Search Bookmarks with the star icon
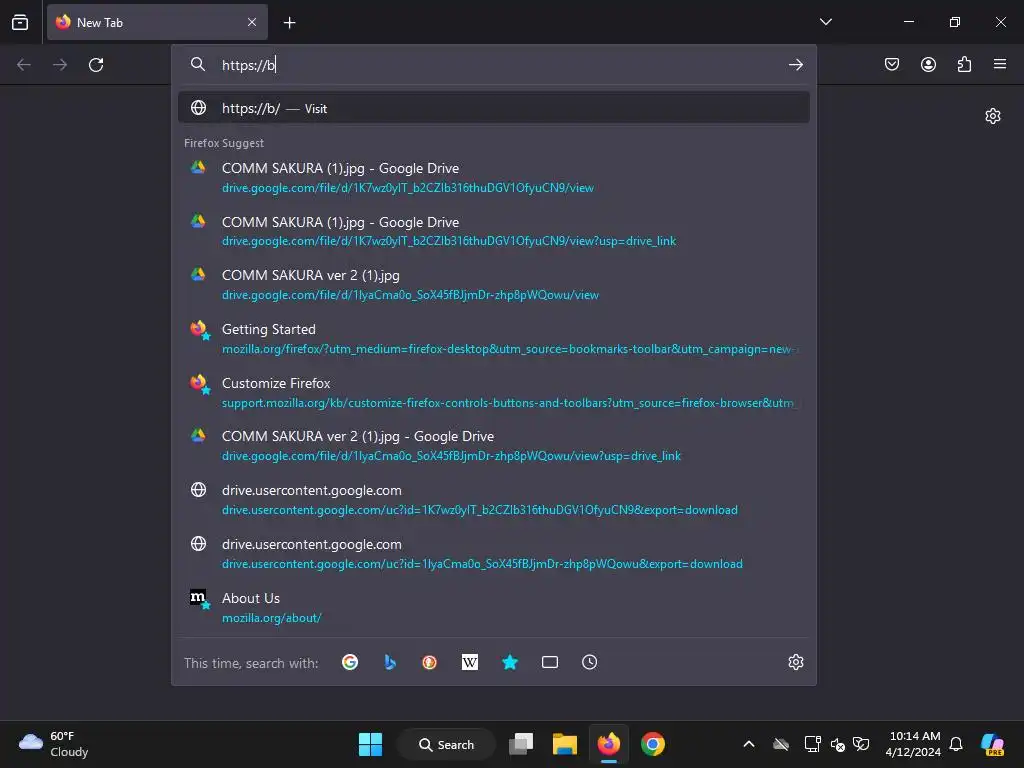The width and height of the screenshot is (1024, 768). click(509, 662)
